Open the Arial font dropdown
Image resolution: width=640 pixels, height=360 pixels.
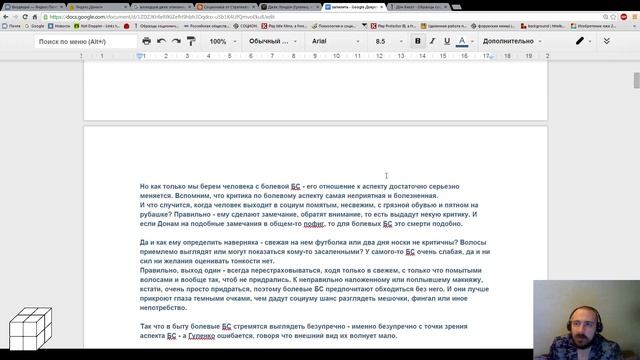335,41
